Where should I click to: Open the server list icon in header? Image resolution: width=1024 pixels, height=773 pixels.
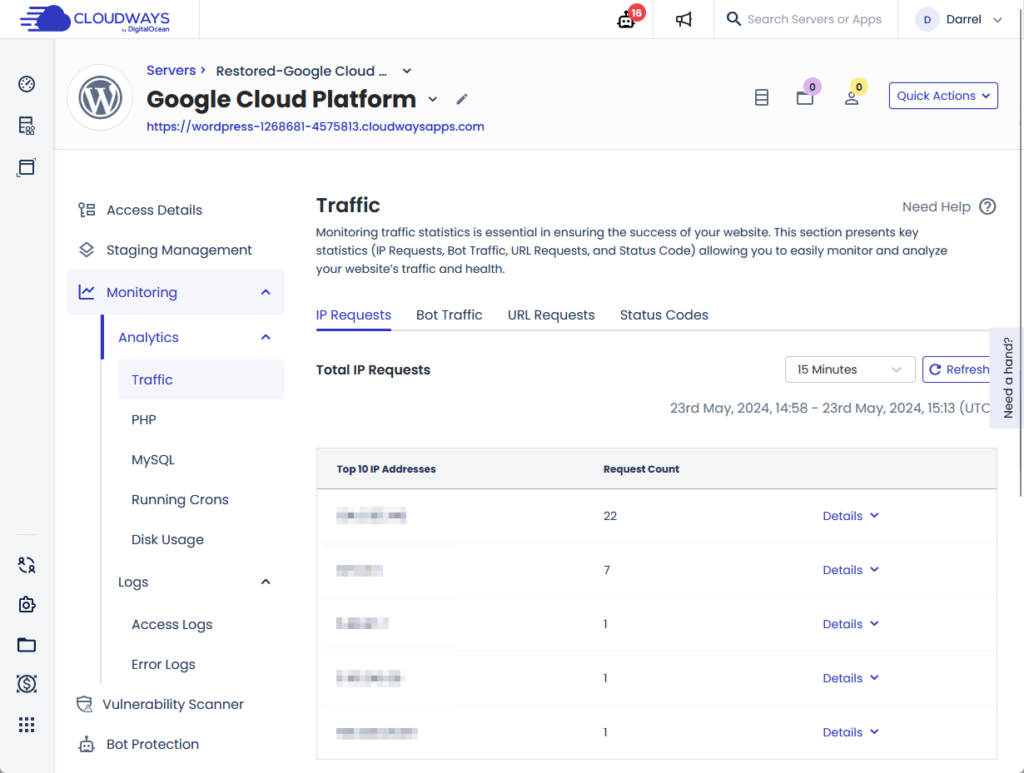761,97
